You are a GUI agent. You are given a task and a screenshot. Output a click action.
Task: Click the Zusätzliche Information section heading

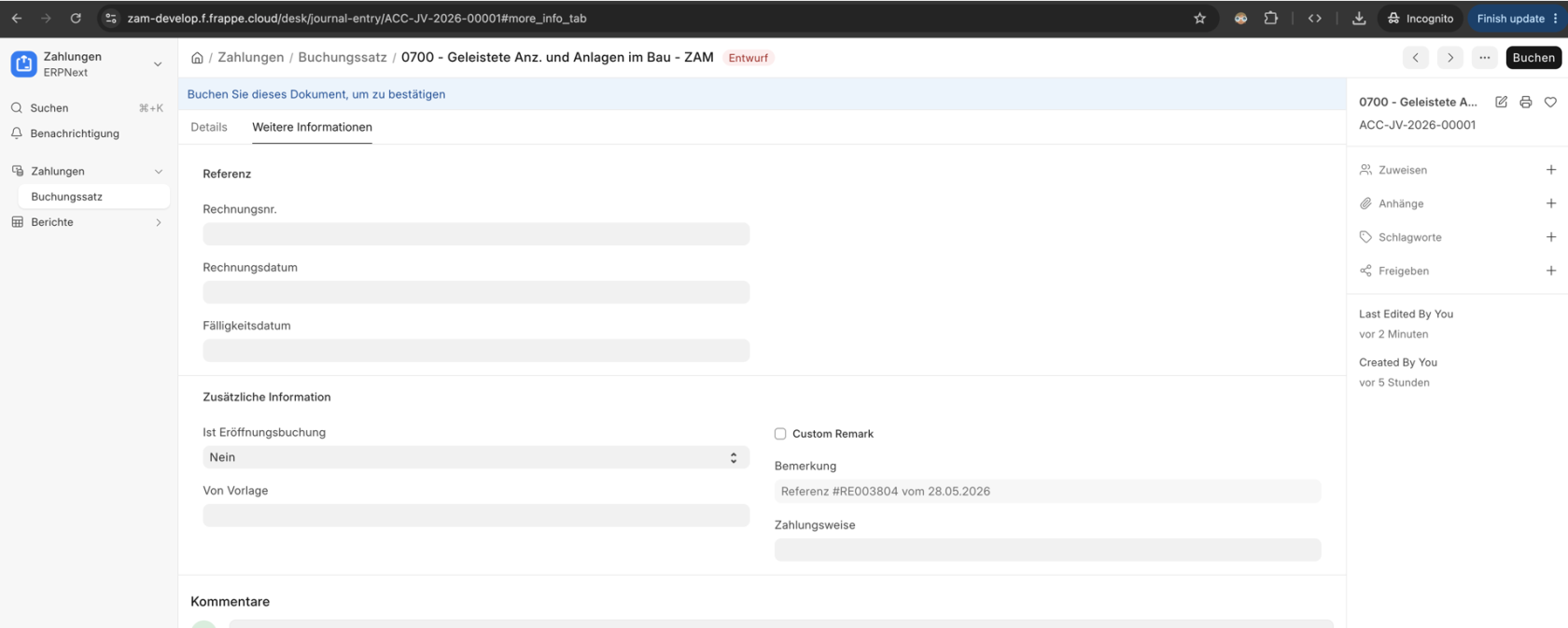coord(267,397)
